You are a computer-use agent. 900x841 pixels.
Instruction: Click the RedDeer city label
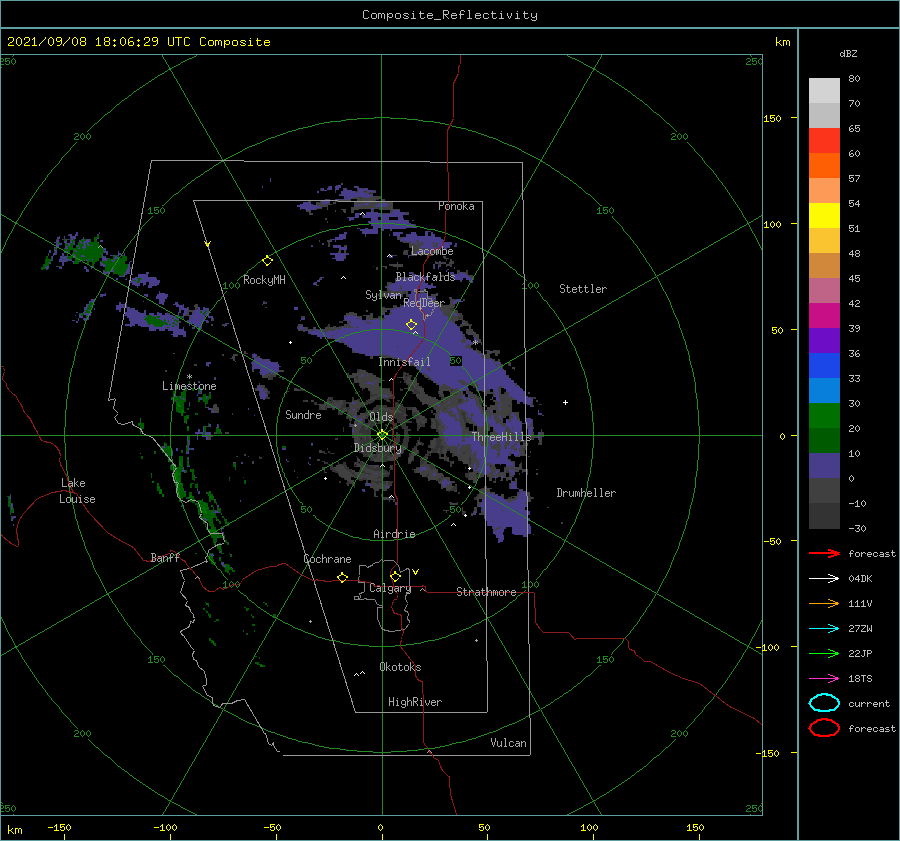[x=424, y=303]
